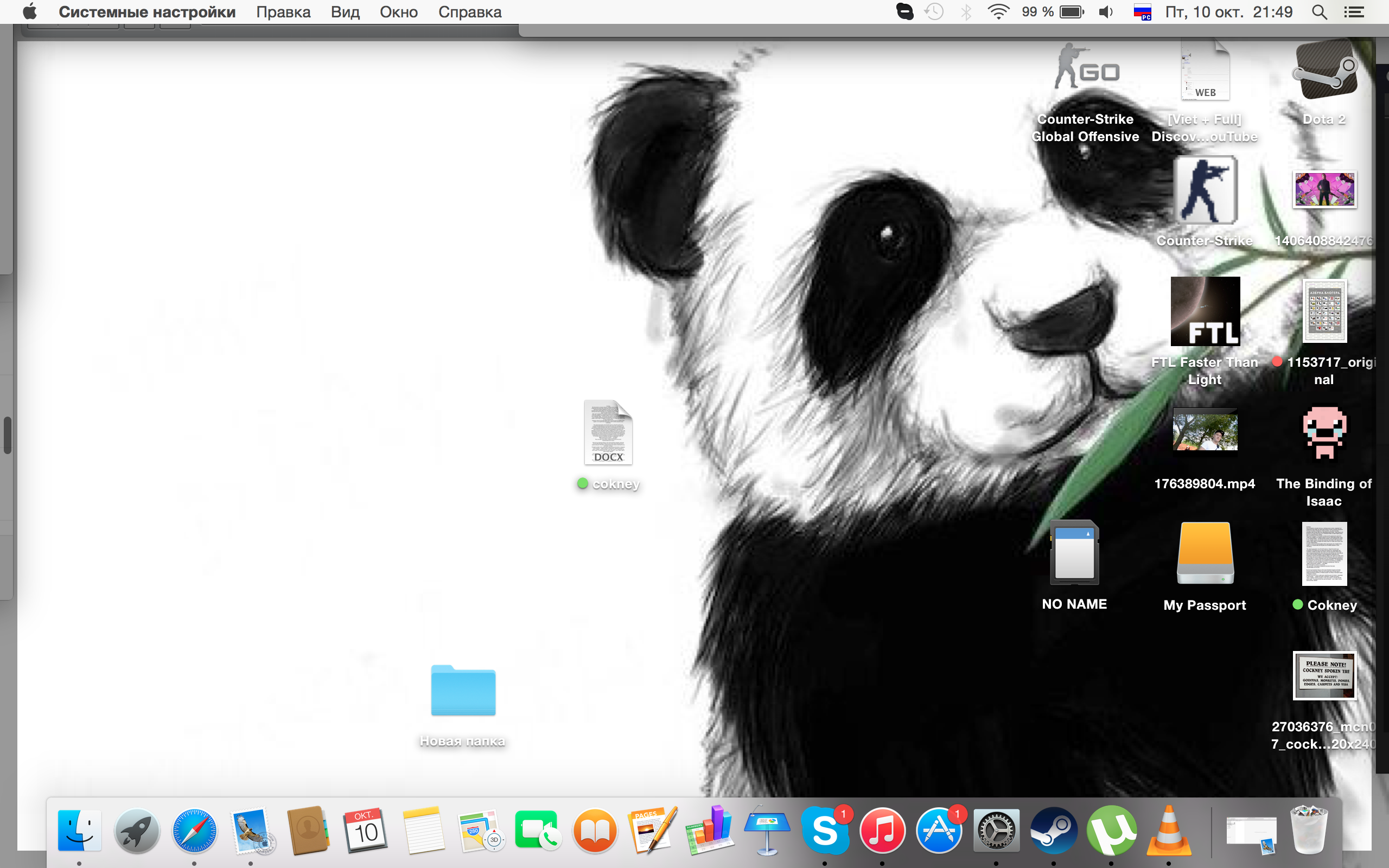The height and width of the screenshot is (868, 1389).
Task: Open VLC media player in Dock
Action: (x=1168, y=831)
